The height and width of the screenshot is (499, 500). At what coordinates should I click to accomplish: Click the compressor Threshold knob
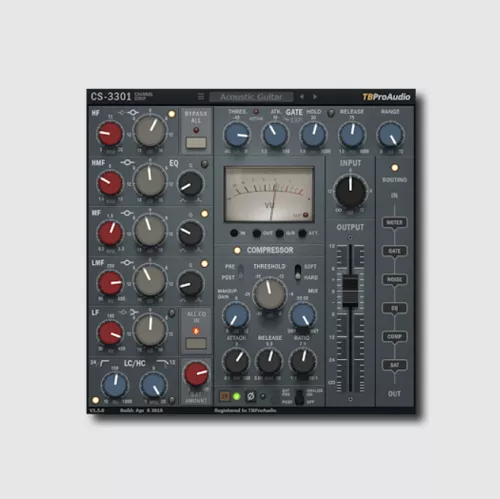[269, 294]
